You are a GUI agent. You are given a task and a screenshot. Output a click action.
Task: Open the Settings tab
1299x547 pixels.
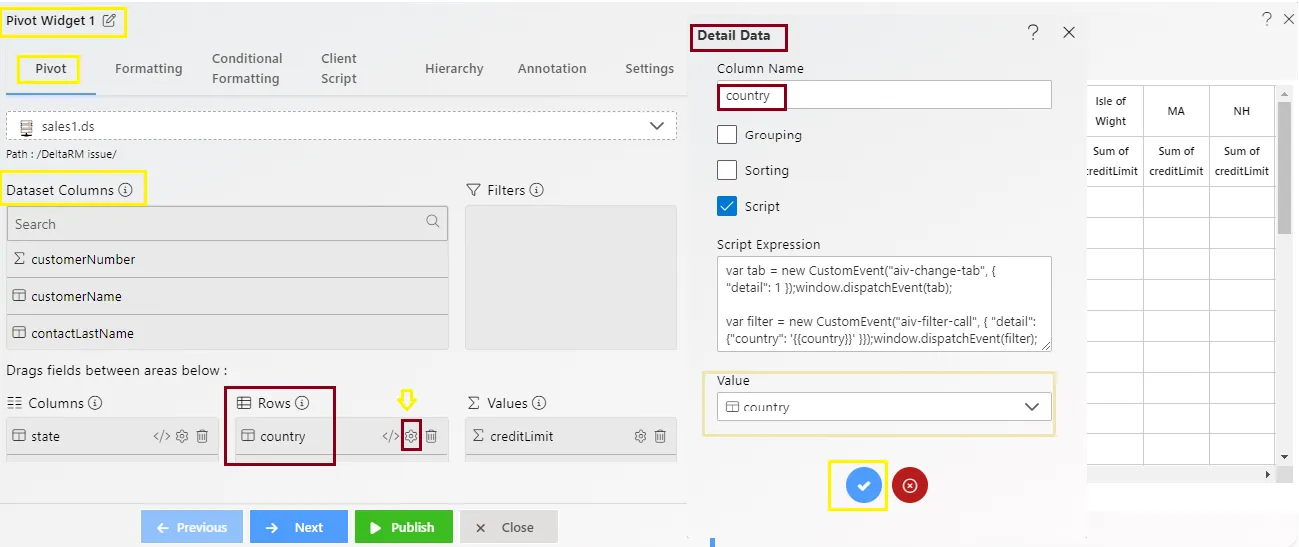tap(650, 68)
